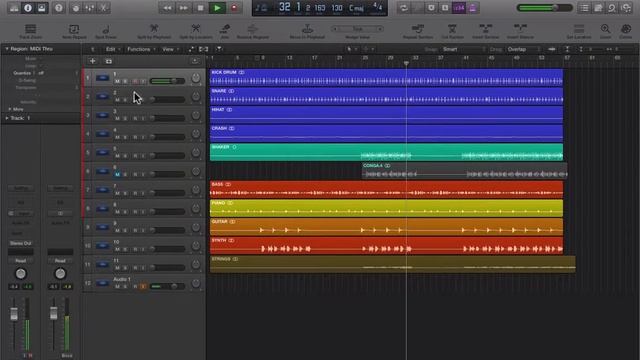The height and width of the screenshot is (360, 640).
Task: Toggle the purple Metronome button
Action: 473,8
